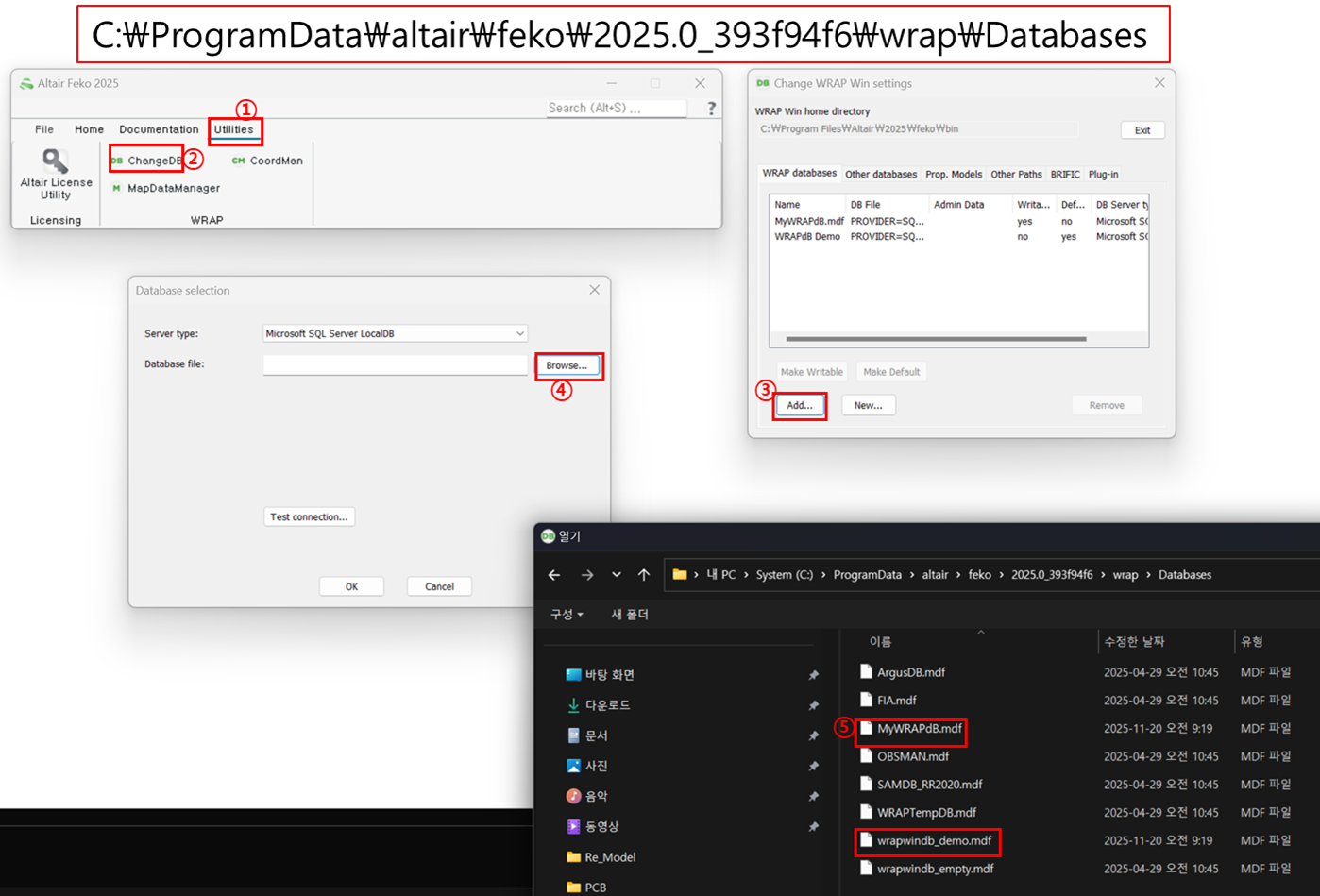Unpin 바탕 화면 using its pin icon
Image resolution: width=1320 pixels, height=896 pixels.
[813, 675]
